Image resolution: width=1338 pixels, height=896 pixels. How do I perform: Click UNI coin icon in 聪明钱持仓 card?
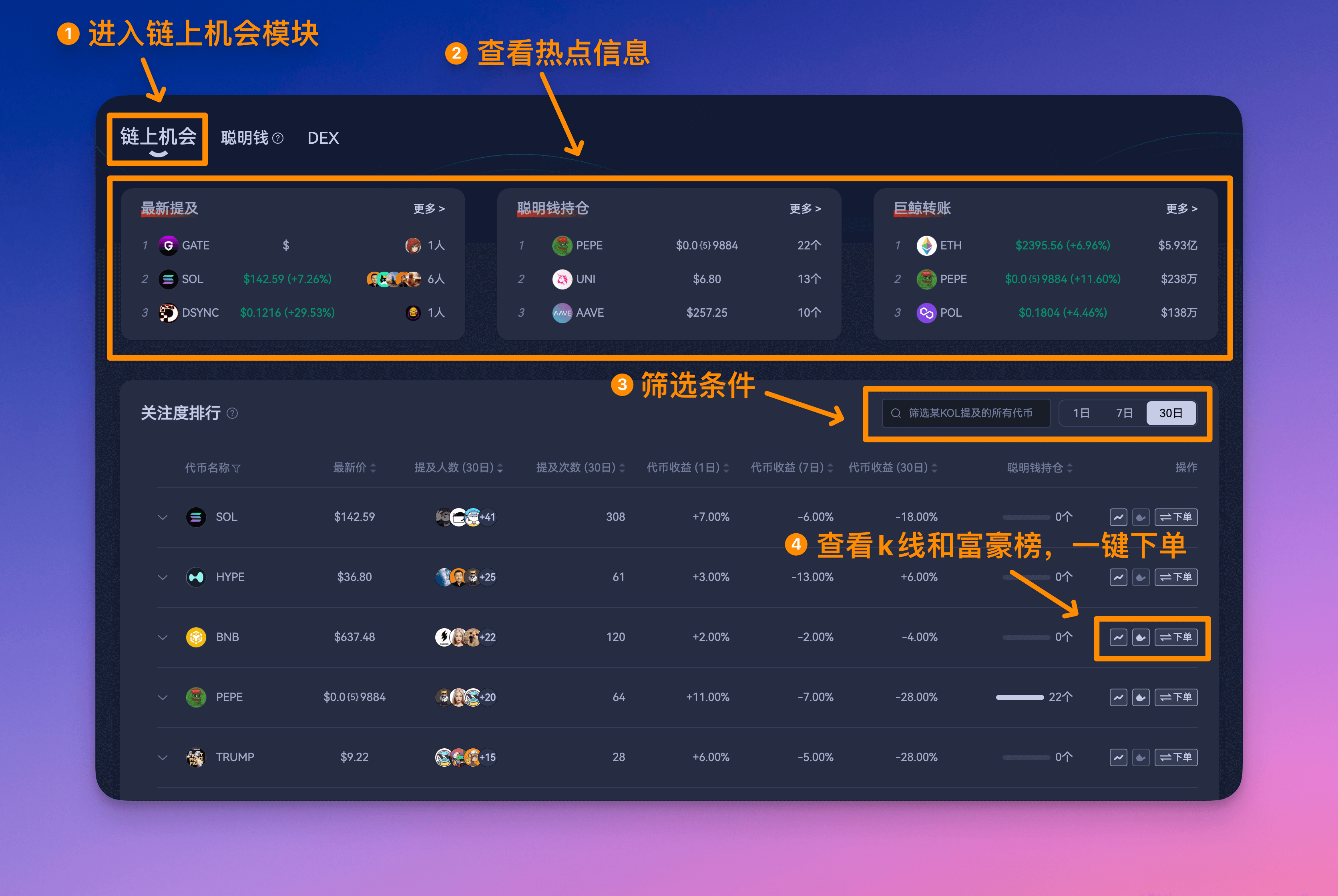coord(562,279)
